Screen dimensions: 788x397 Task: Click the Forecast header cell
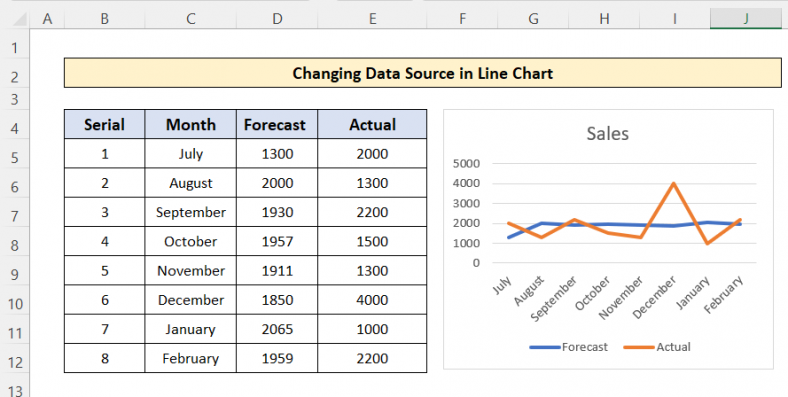(x=277, y=124)
